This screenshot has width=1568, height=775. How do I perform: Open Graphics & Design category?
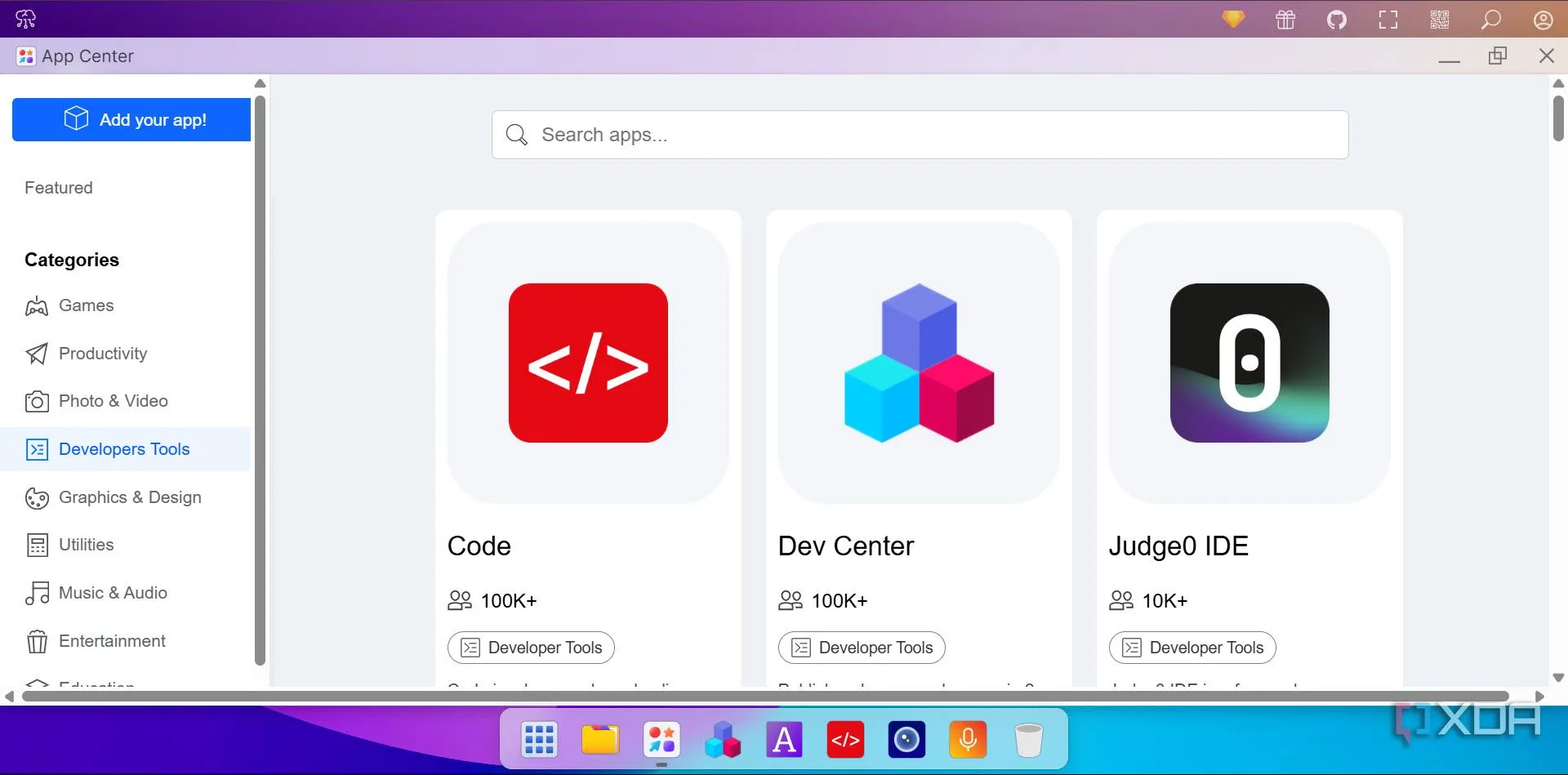click(x=130, y=497)
